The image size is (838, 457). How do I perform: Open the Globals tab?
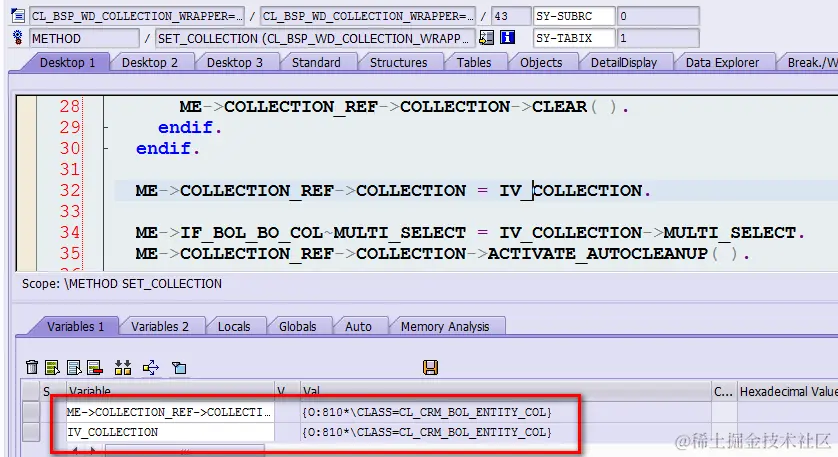coord(298,327)
